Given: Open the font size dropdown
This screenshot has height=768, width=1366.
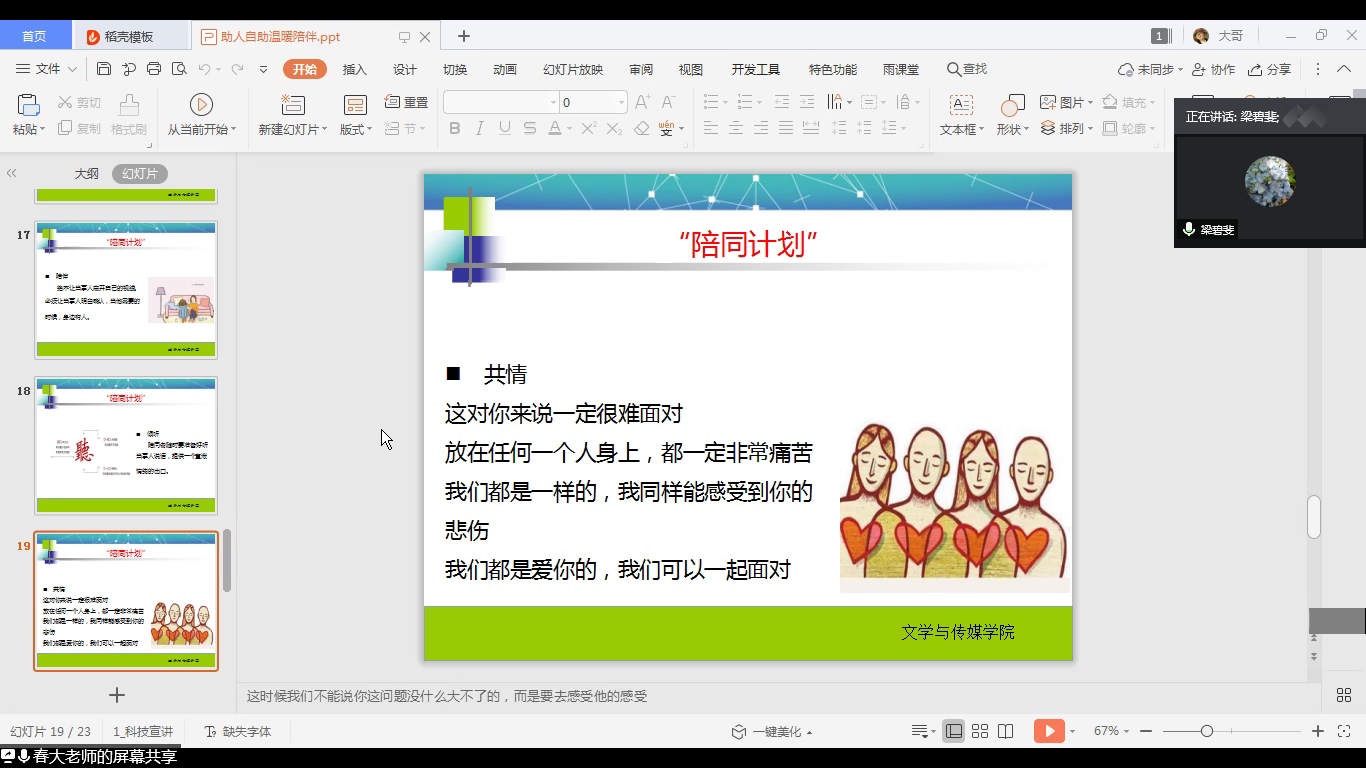Looking at the screenshot, I should [621, 102].
